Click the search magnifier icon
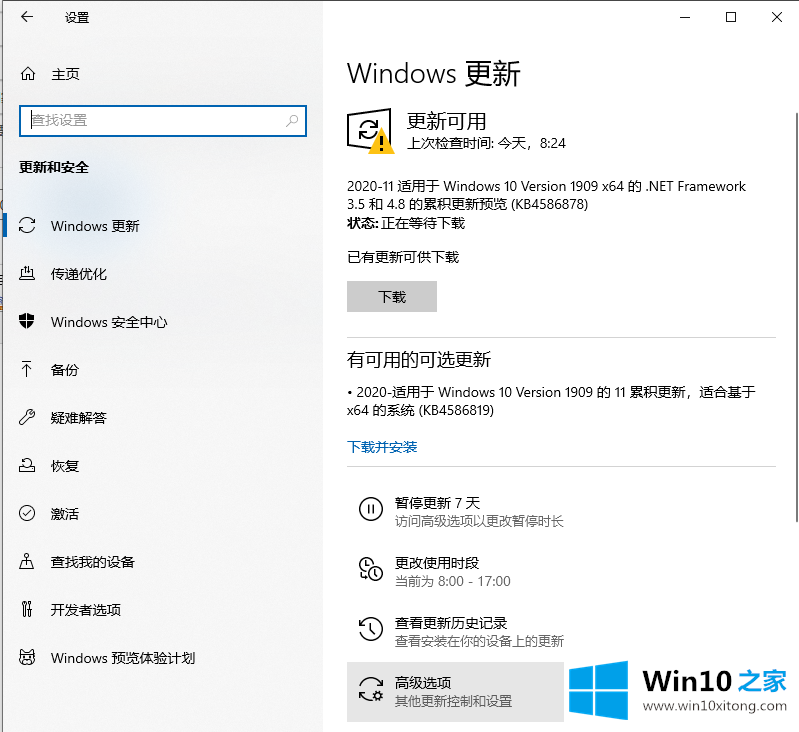 point(292,121)
